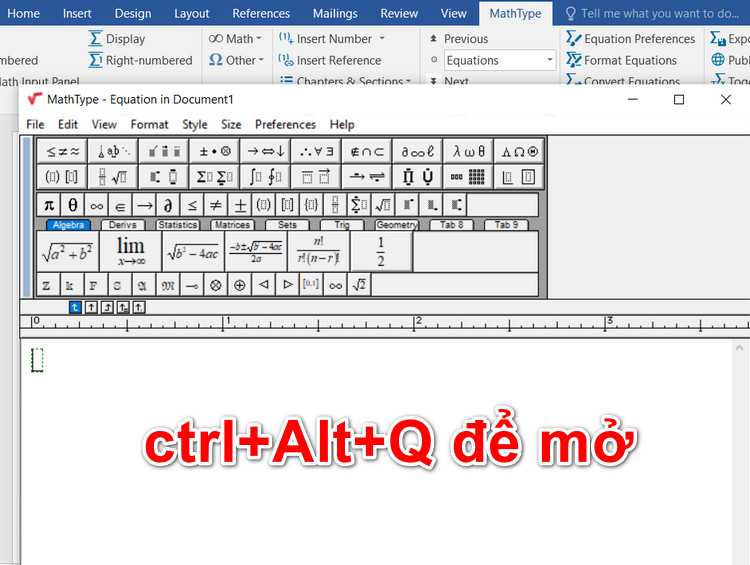Insert quadratic formula expression
This screenshot has width=750, height=565.
pyautogui.click(x=256, y=252)
